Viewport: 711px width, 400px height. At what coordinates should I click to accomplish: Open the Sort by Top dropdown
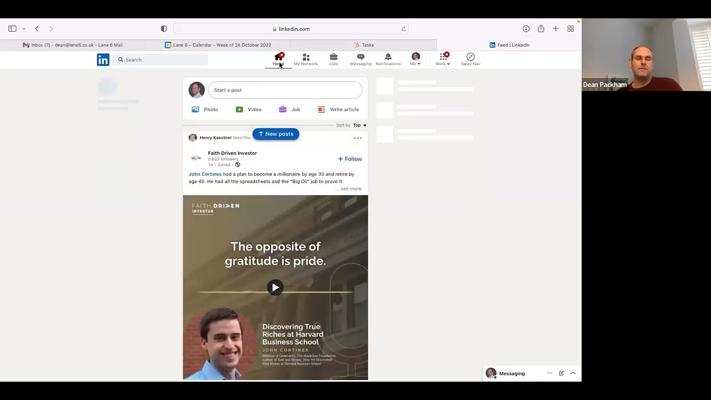tap(357, 125)
